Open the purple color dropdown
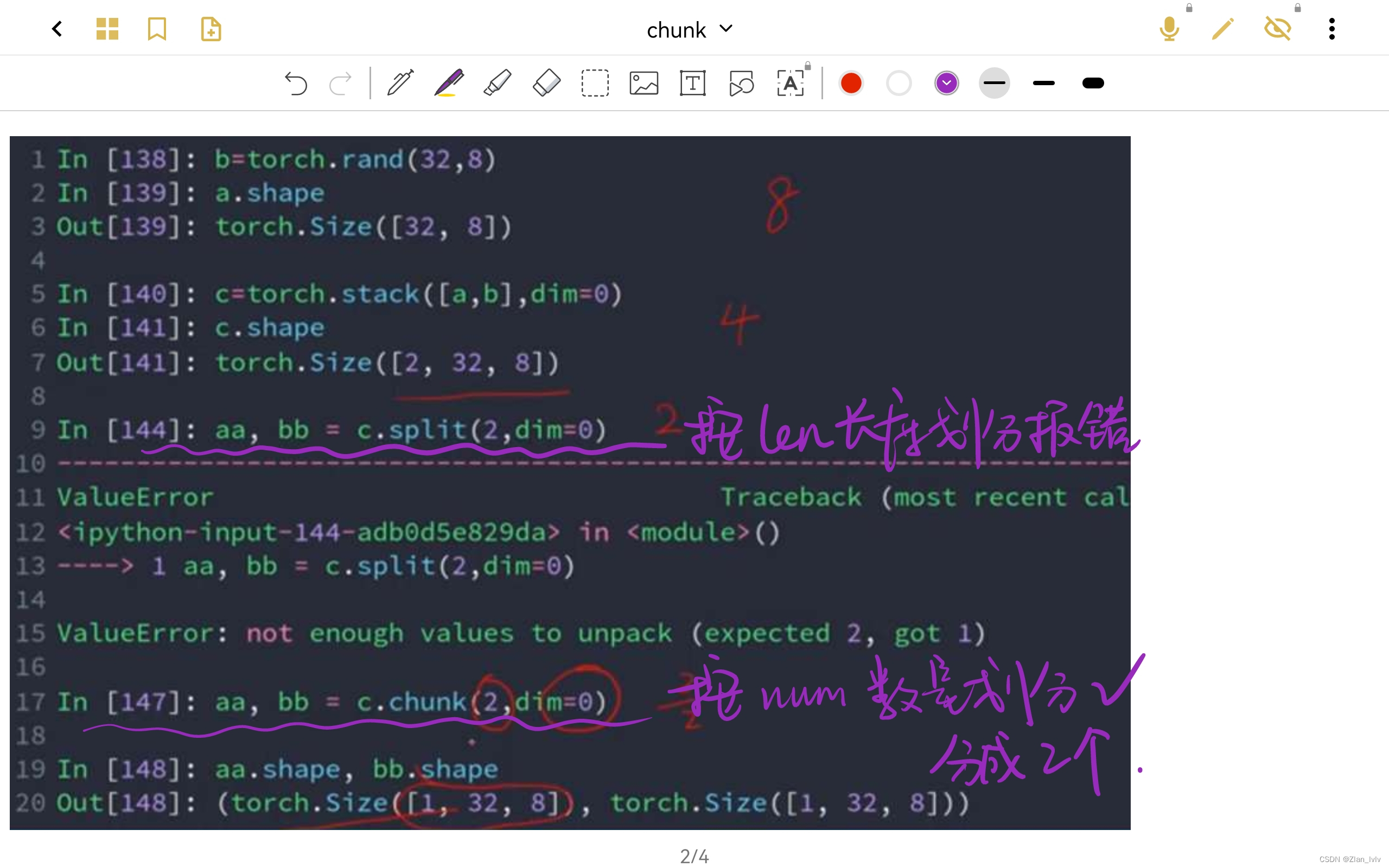This screenshot has width=1389, height=868. (x=946, y=83)
